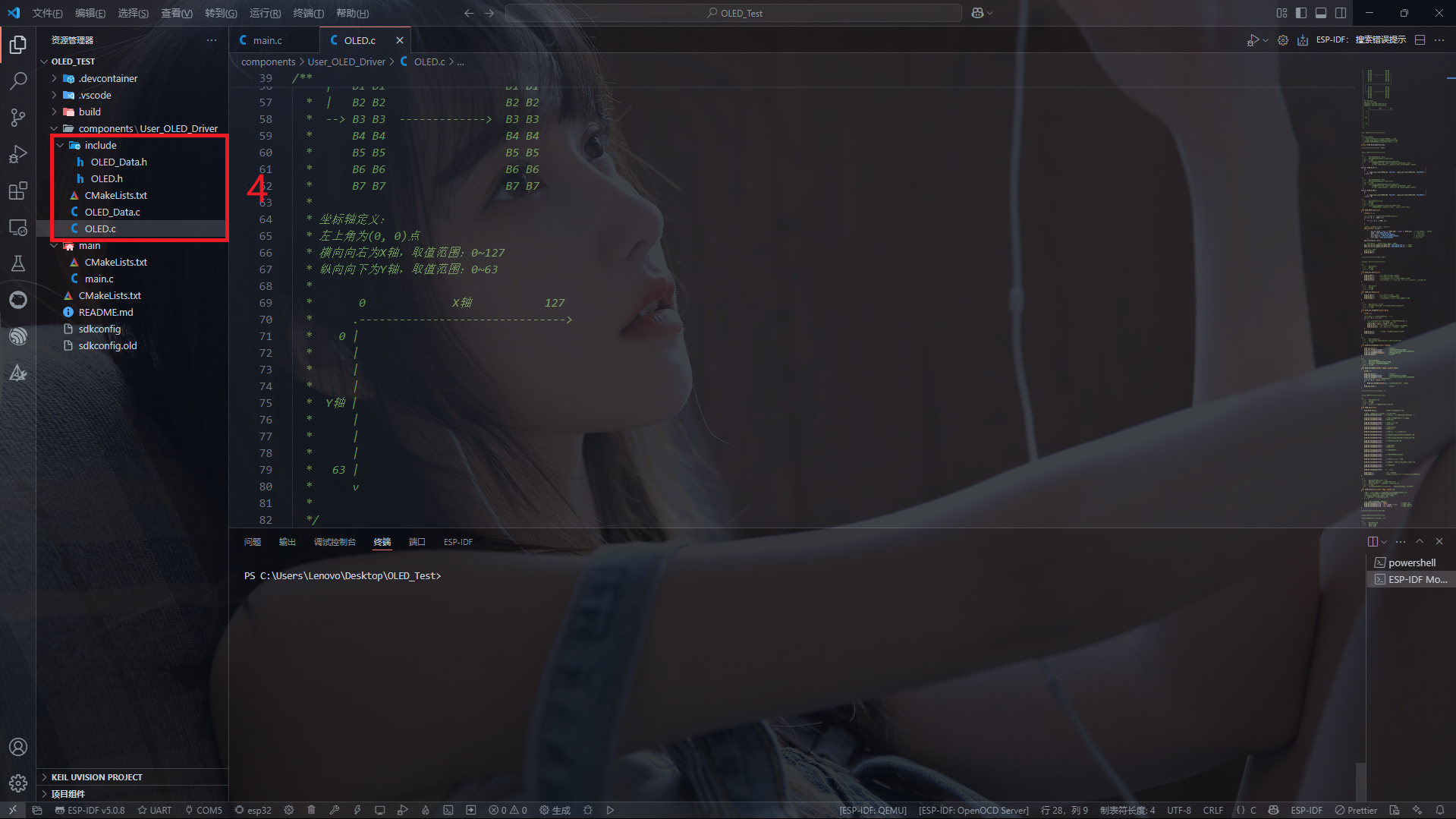Toggle the panel layout icon in editor toolbar
Screen dimensions: 1456x819
click(x=1420, y=39)
